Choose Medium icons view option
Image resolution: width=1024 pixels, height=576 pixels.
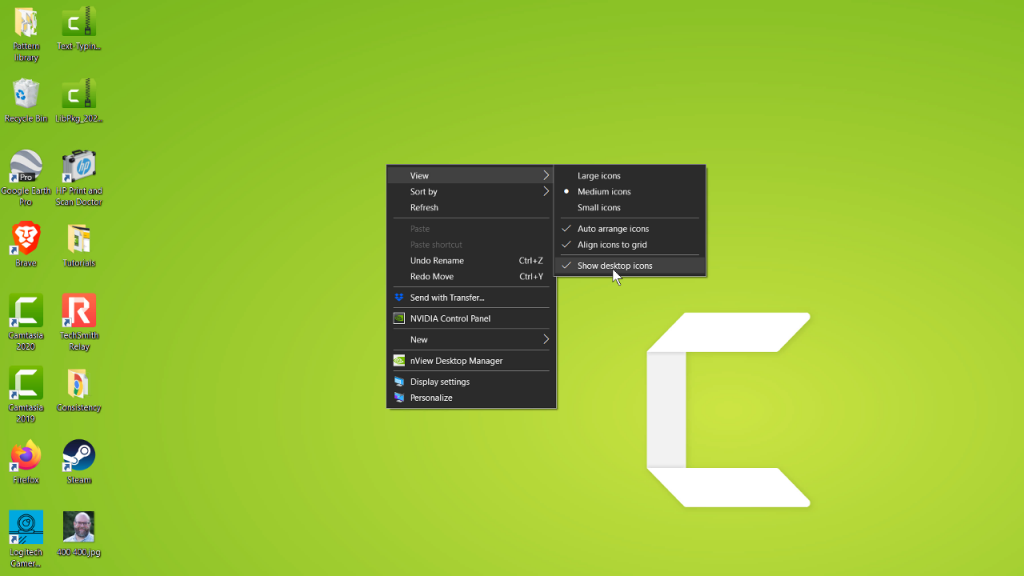click(x=630, y=191)
